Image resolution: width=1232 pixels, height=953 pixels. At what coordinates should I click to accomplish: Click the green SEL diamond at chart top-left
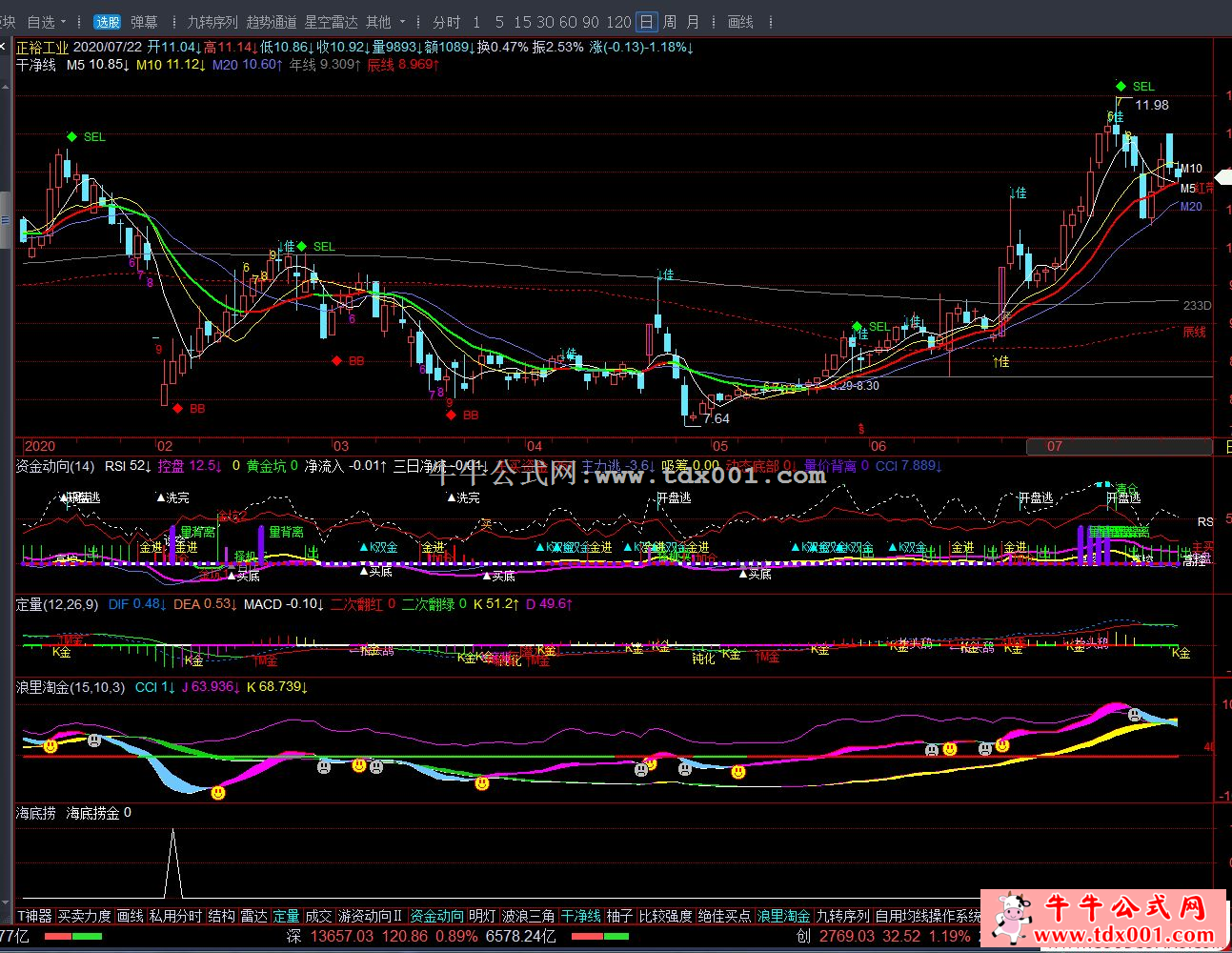(x=71, y=137)
